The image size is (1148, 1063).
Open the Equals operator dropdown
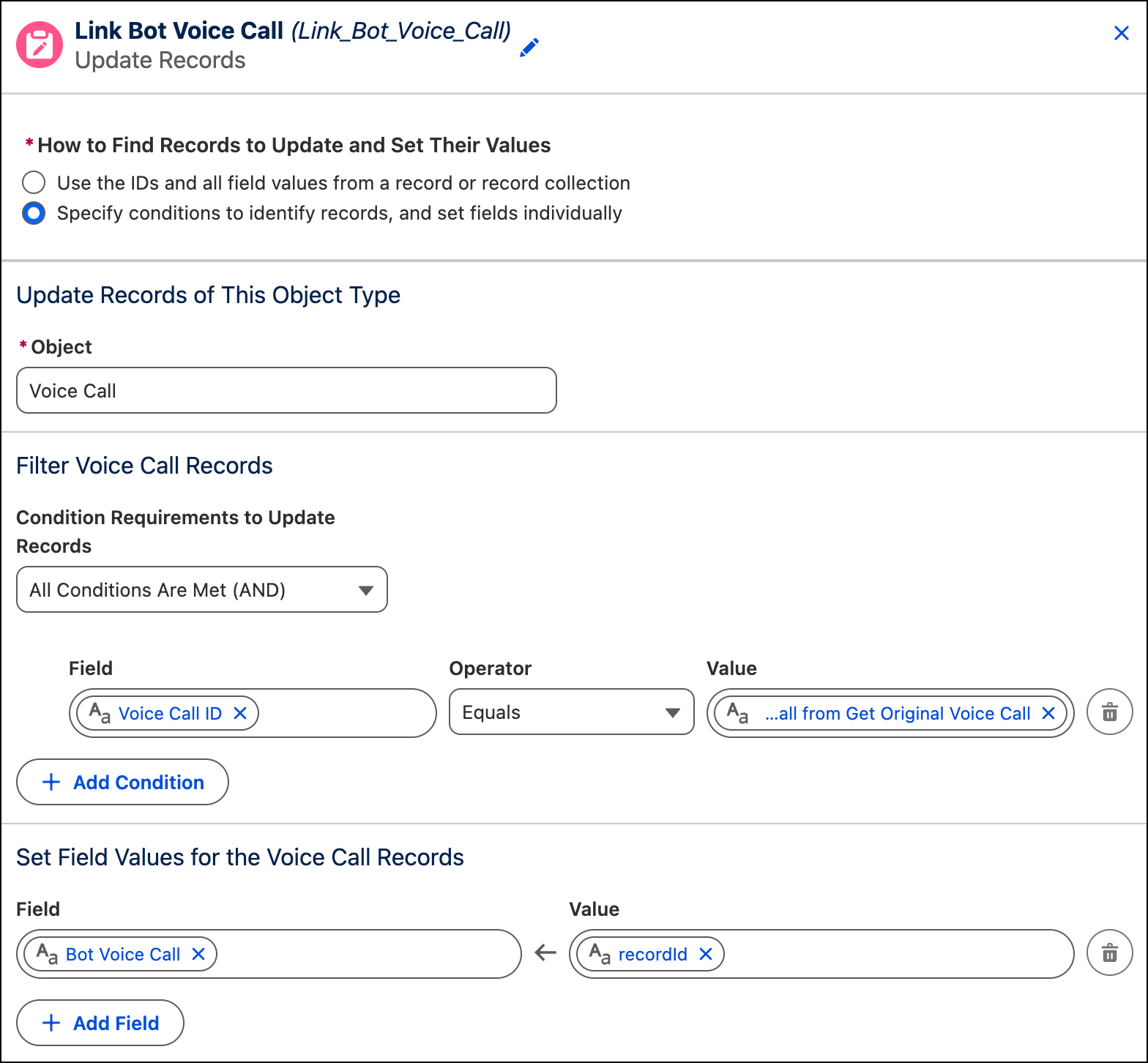pyautogui.click(x=571, y=712)
